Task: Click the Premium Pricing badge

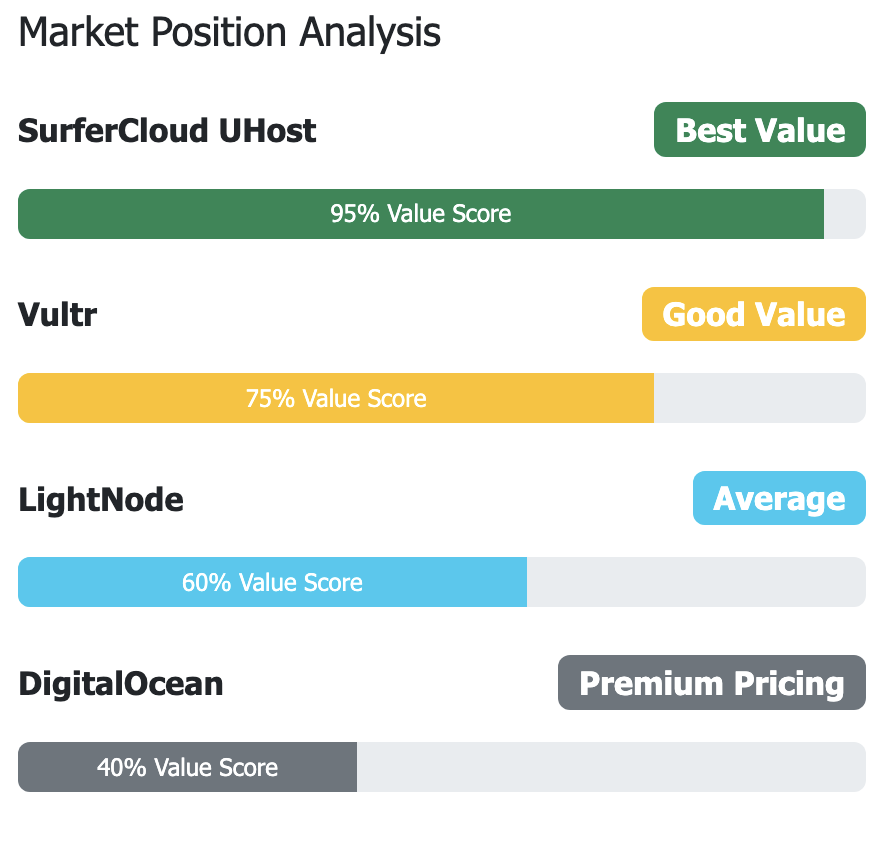Action: (712, 682)
